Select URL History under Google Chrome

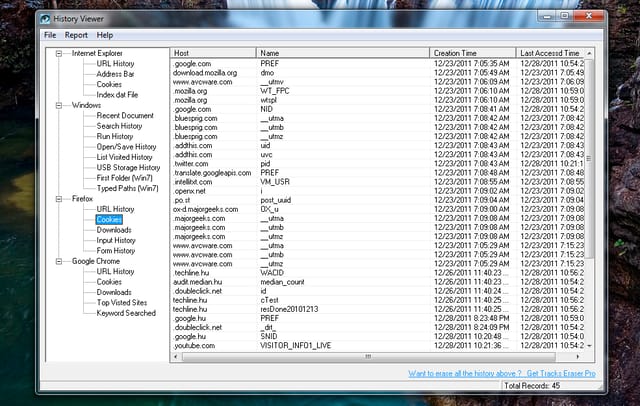[x=115, y=272]
